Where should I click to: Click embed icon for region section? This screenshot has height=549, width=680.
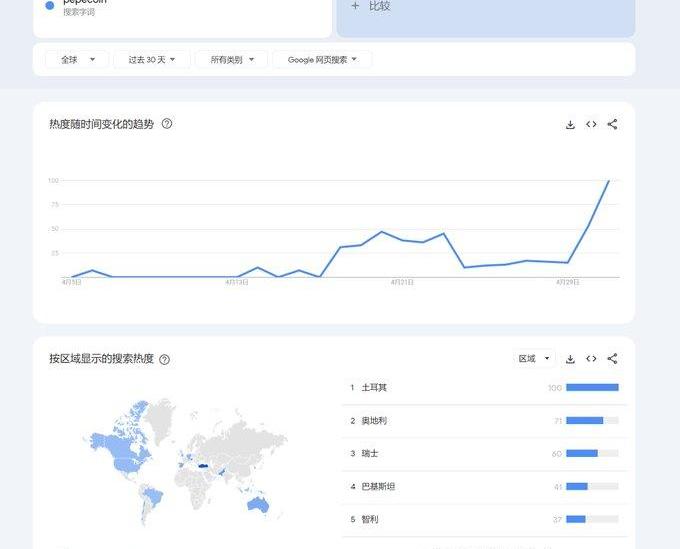coord(591,359)
